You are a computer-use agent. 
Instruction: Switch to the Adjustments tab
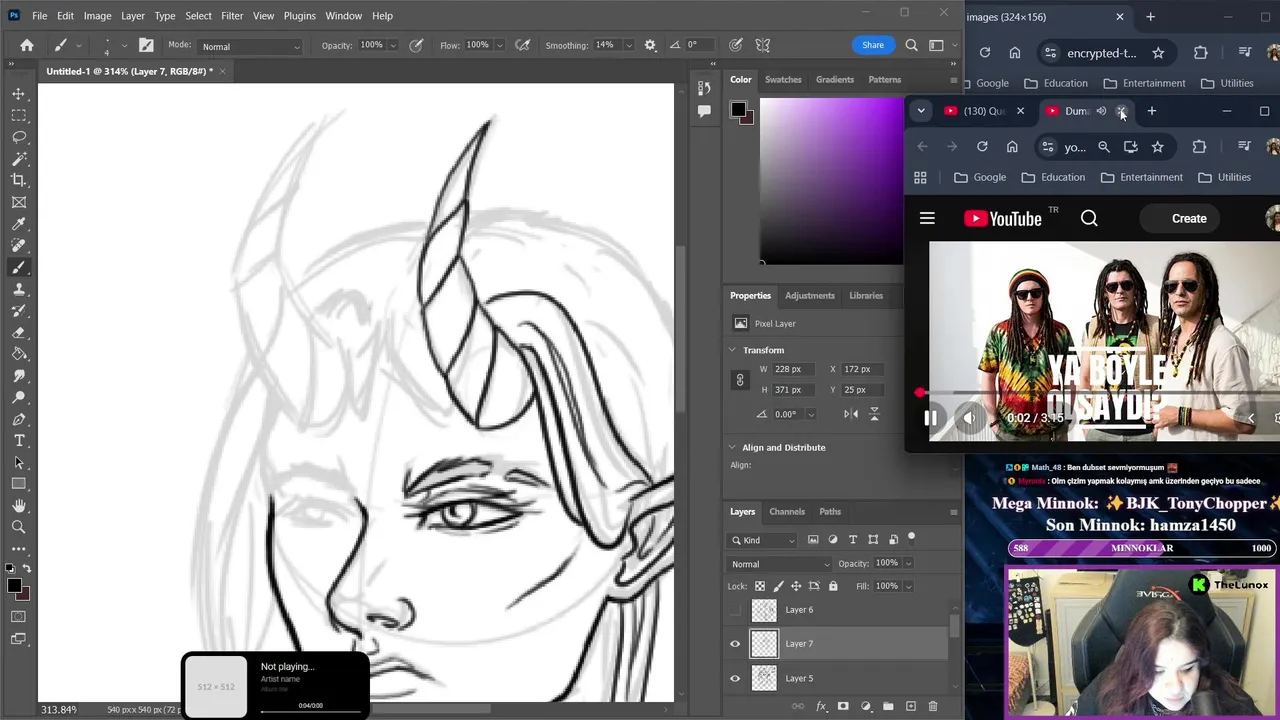pyautogui.click(x=810, y=296)
